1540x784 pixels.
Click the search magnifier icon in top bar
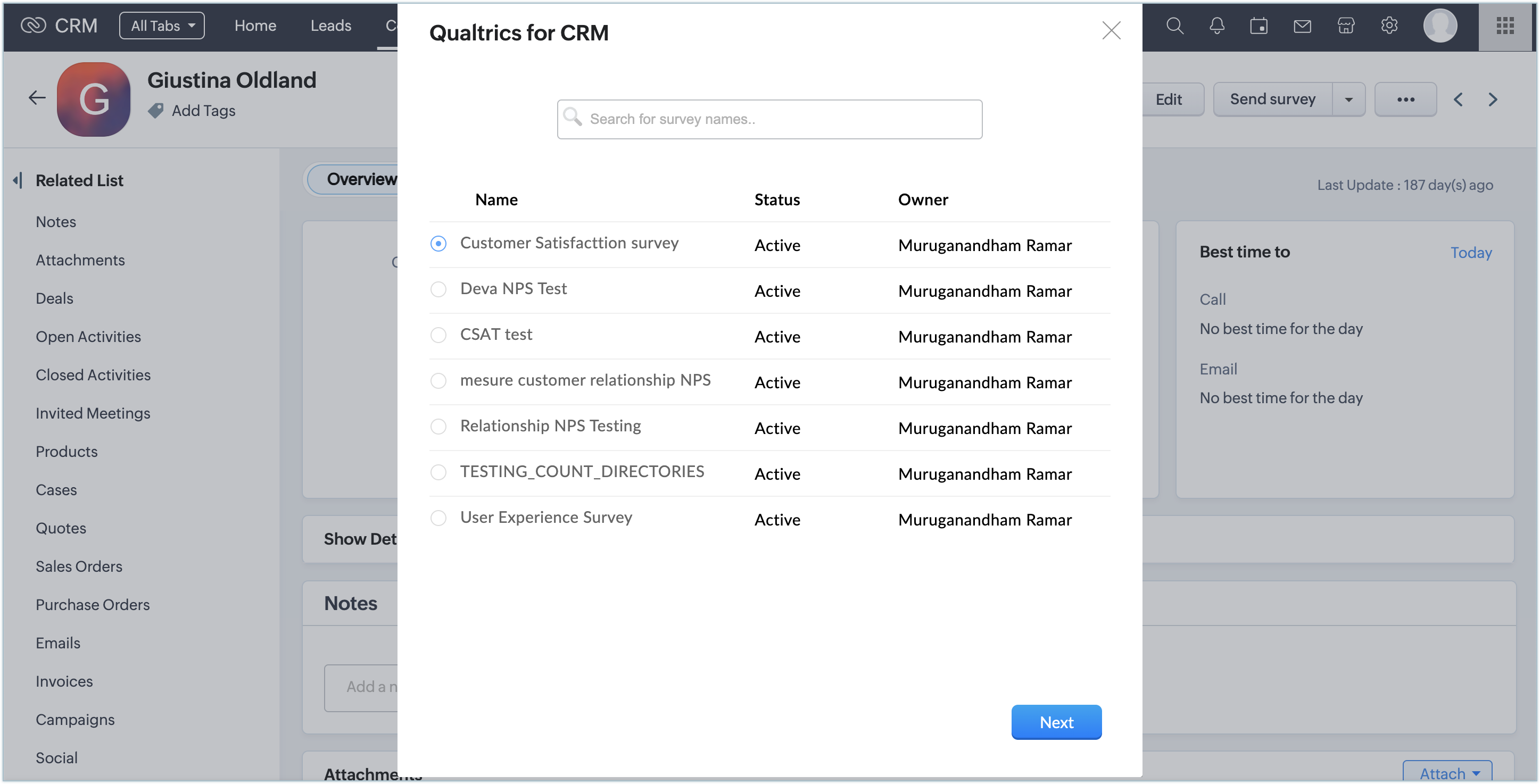pos(1174,26)
